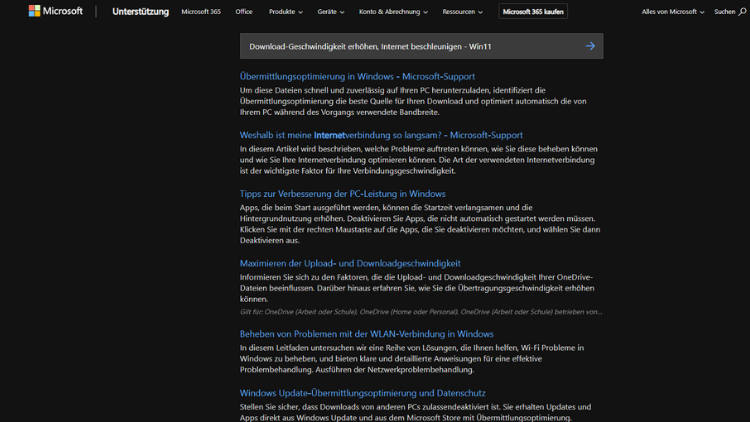
Task: Click snippet starting 'In diesem Artikel wird beschrieben'
Action: pos(419,160)
